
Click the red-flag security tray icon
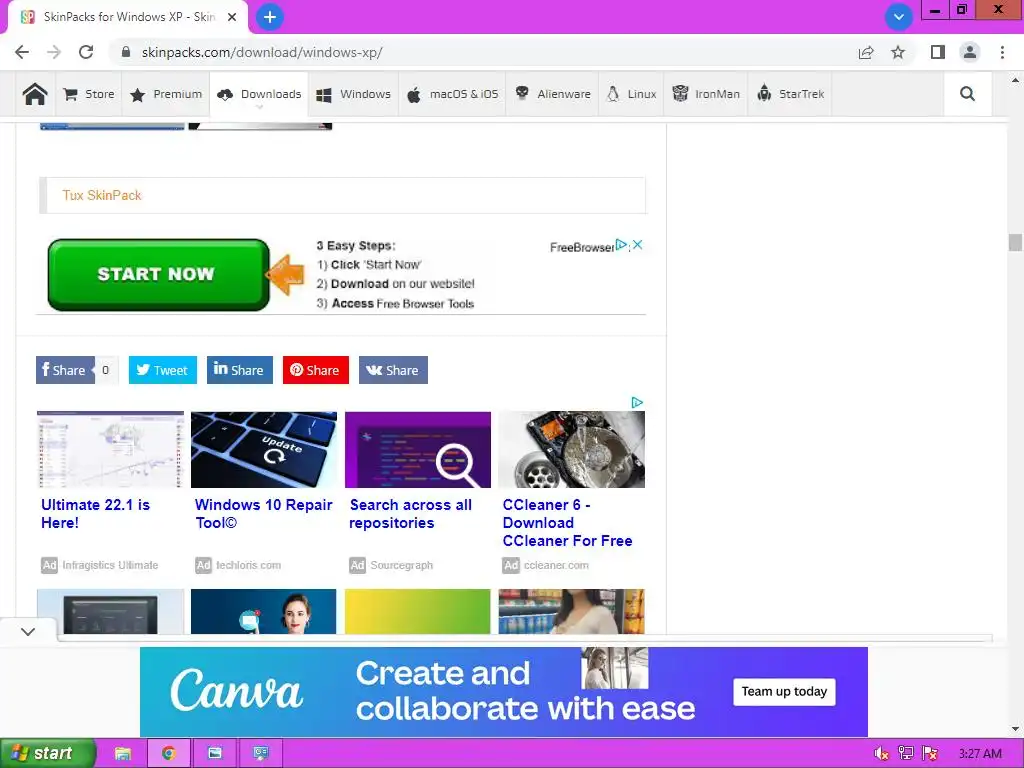point(930,754)
